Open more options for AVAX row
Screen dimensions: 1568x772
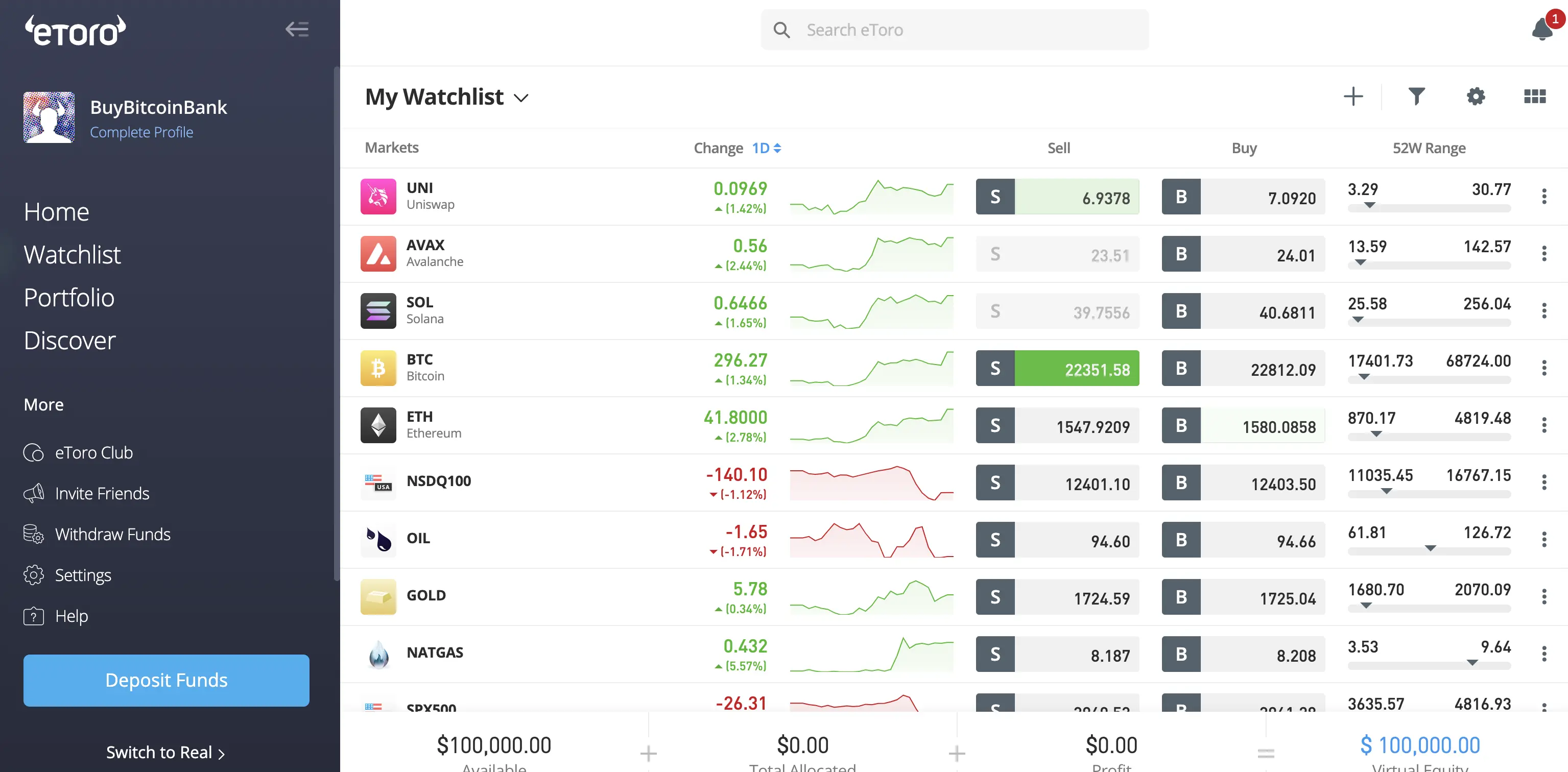(1543, 254)
